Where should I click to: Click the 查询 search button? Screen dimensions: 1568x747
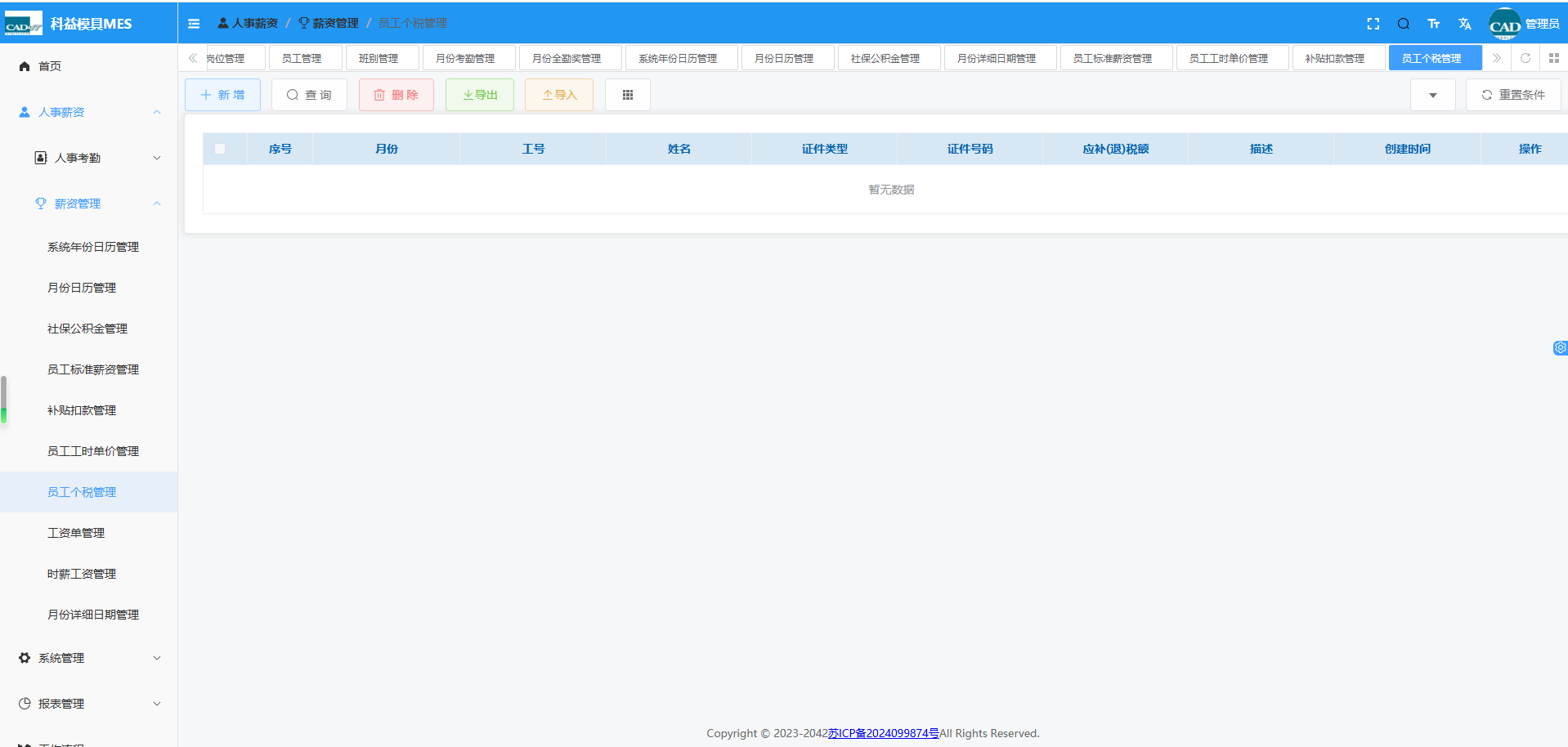(309, 95)
